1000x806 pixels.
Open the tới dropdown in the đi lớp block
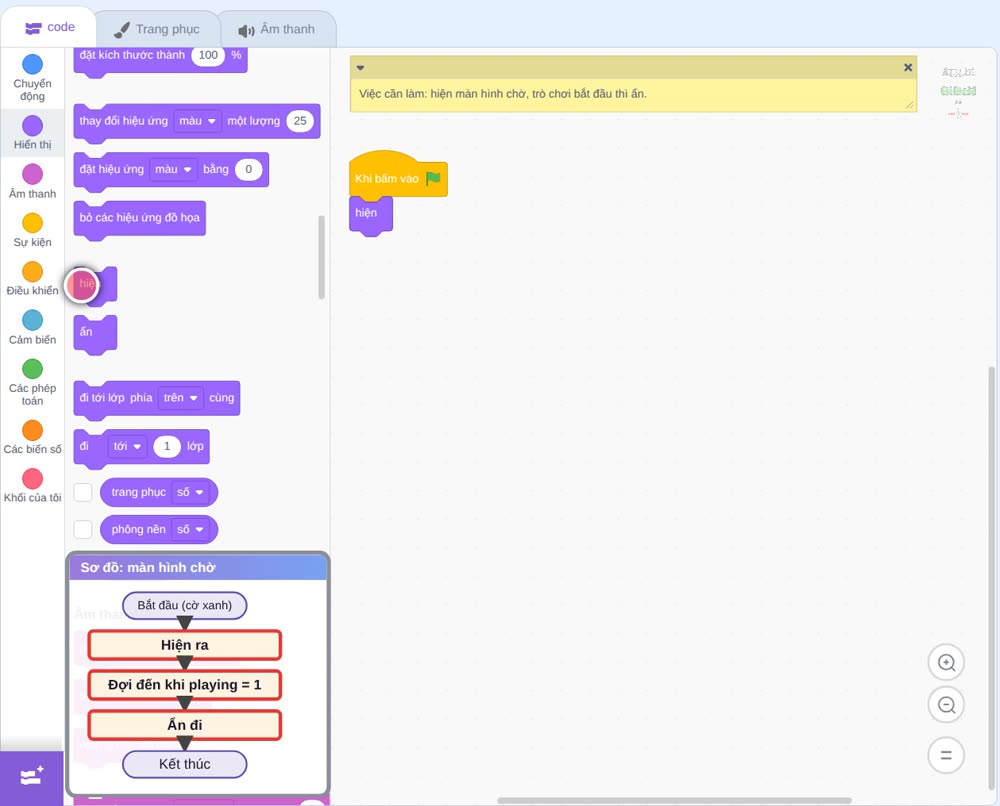(127, 446)
